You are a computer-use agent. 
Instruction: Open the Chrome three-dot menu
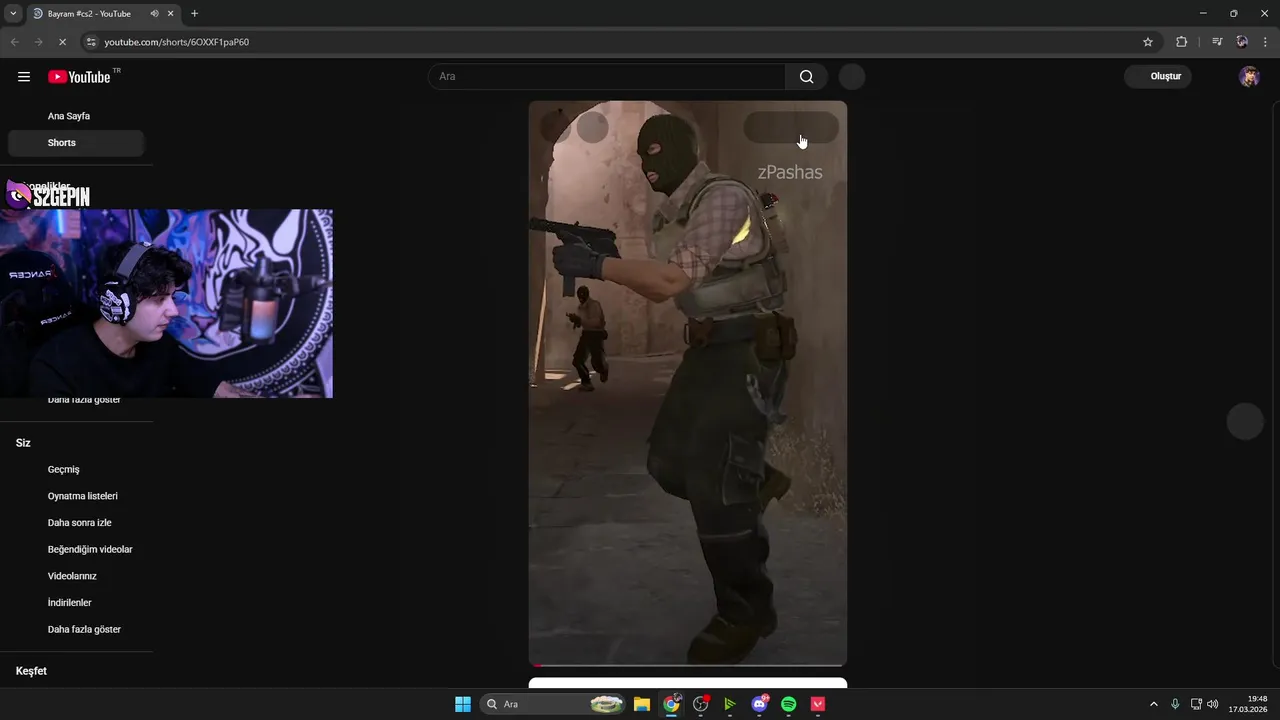click(x=1266, y=42)
